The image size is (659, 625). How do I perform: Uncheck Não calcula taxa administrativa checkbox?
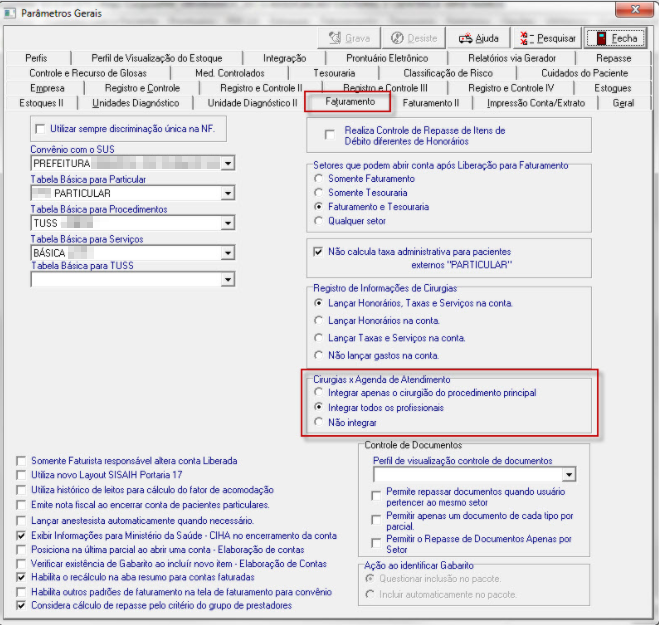point(318,252)
